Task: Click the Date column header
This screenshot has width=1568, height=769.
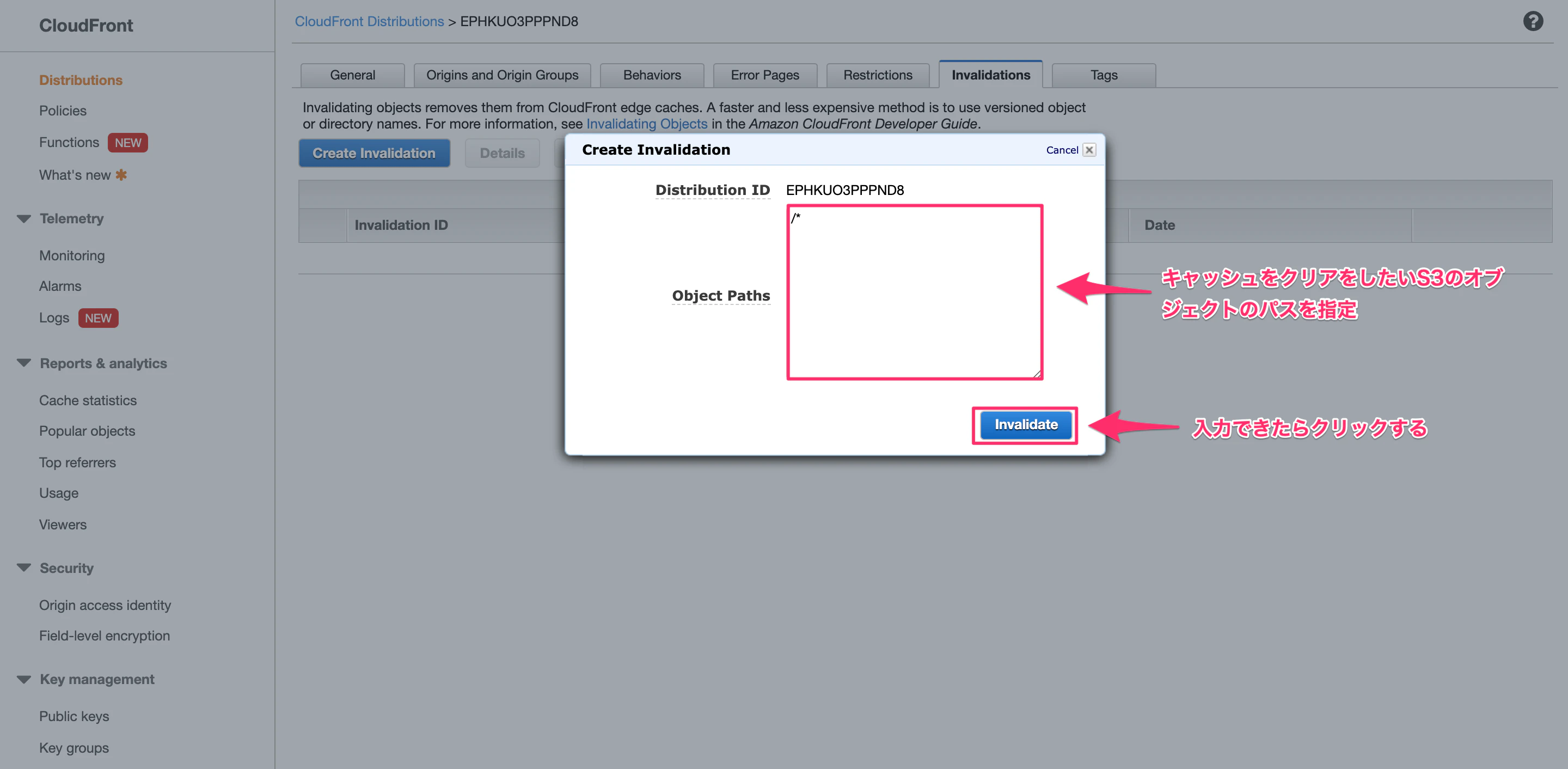Action: point(1160,225)
